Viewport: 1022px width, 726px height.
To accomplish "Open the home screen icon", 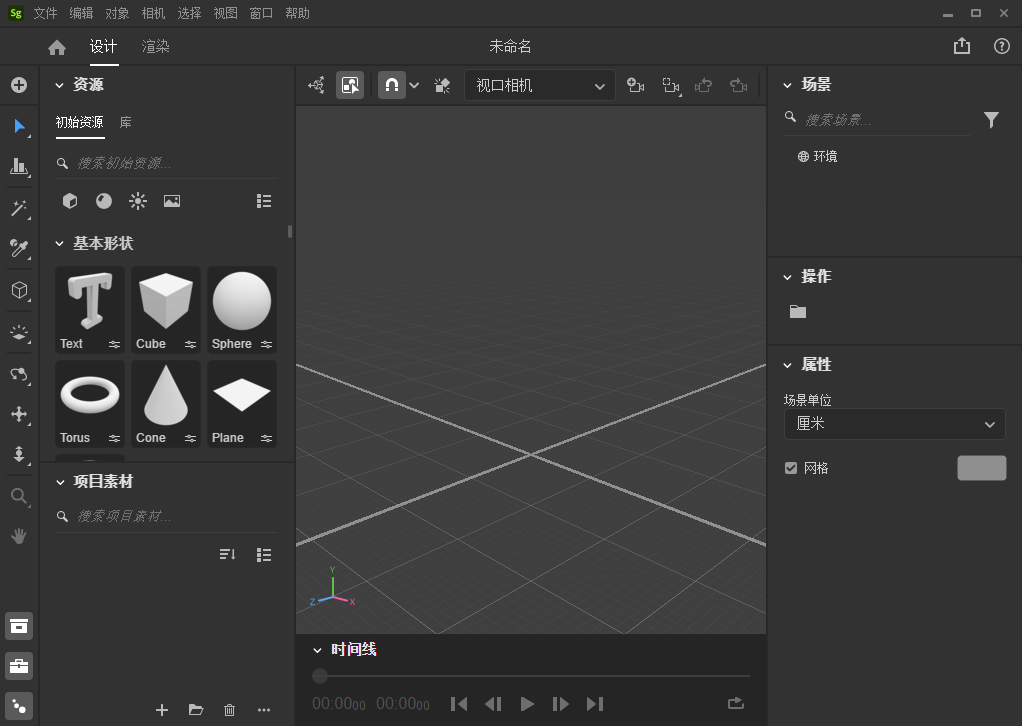I will (x=57, y=47).
